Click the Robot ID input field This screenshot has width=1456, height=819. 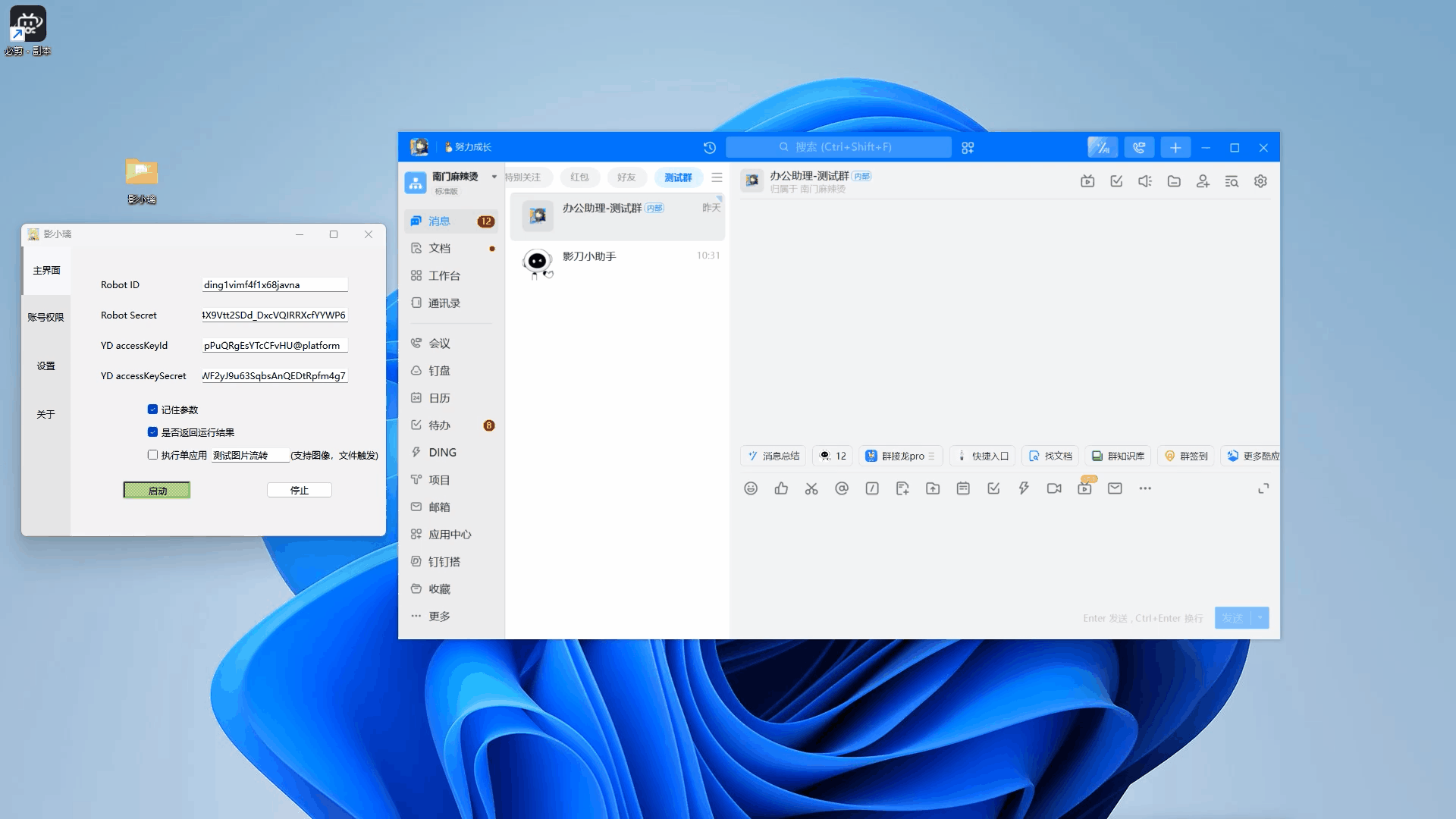pos(275,285)
